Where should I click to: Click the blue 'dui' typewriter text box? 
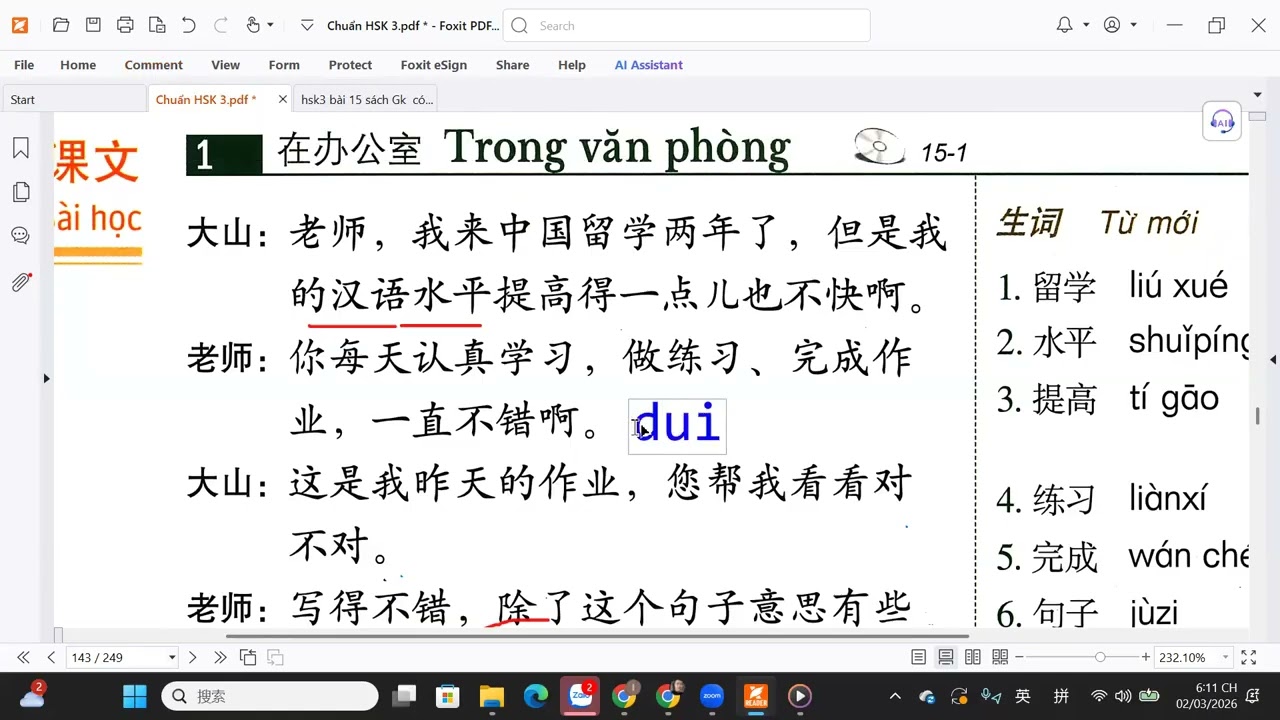(677, 425)
